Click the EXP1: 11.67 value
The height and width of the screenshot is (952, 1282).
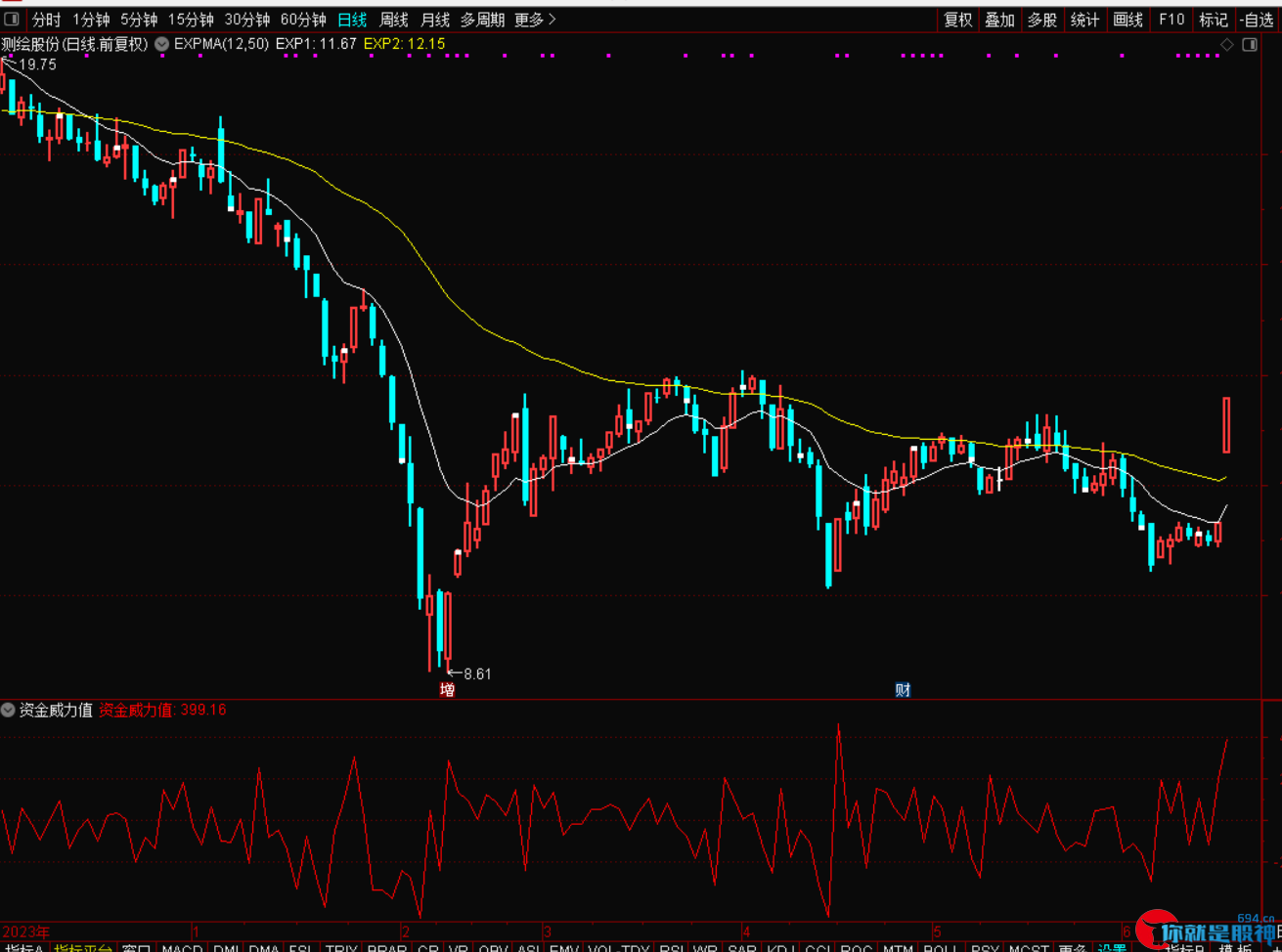tap(316, 44)
